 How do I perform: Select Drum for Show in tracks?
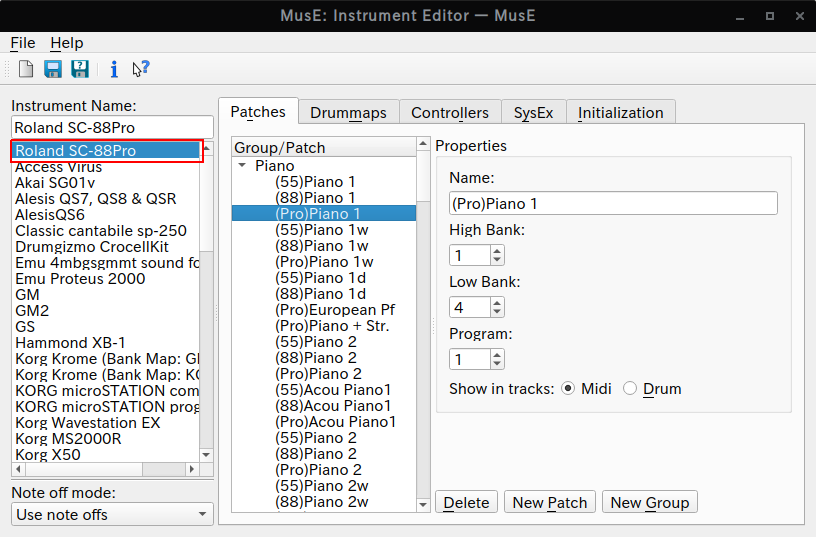point(630,389)
